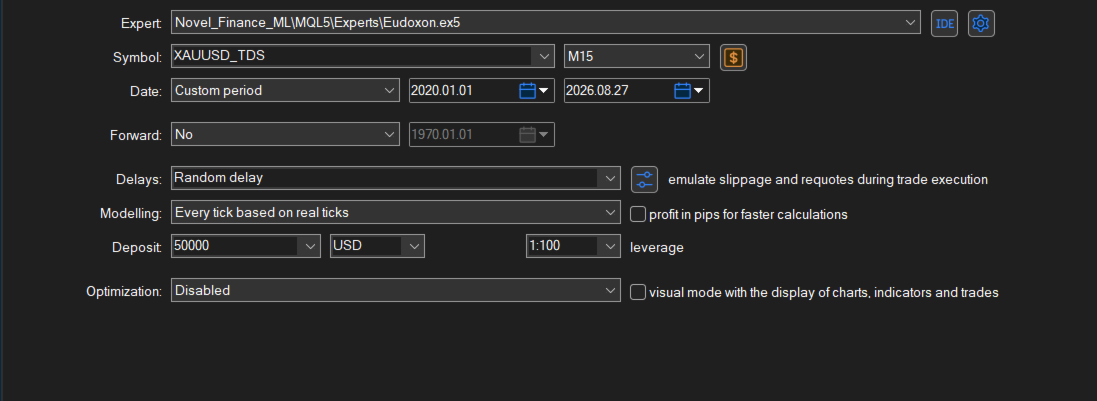This screenshot has height=401, width=1097.
Task: Open symbol specification dollar icon
Action: [x=733, y=57]
